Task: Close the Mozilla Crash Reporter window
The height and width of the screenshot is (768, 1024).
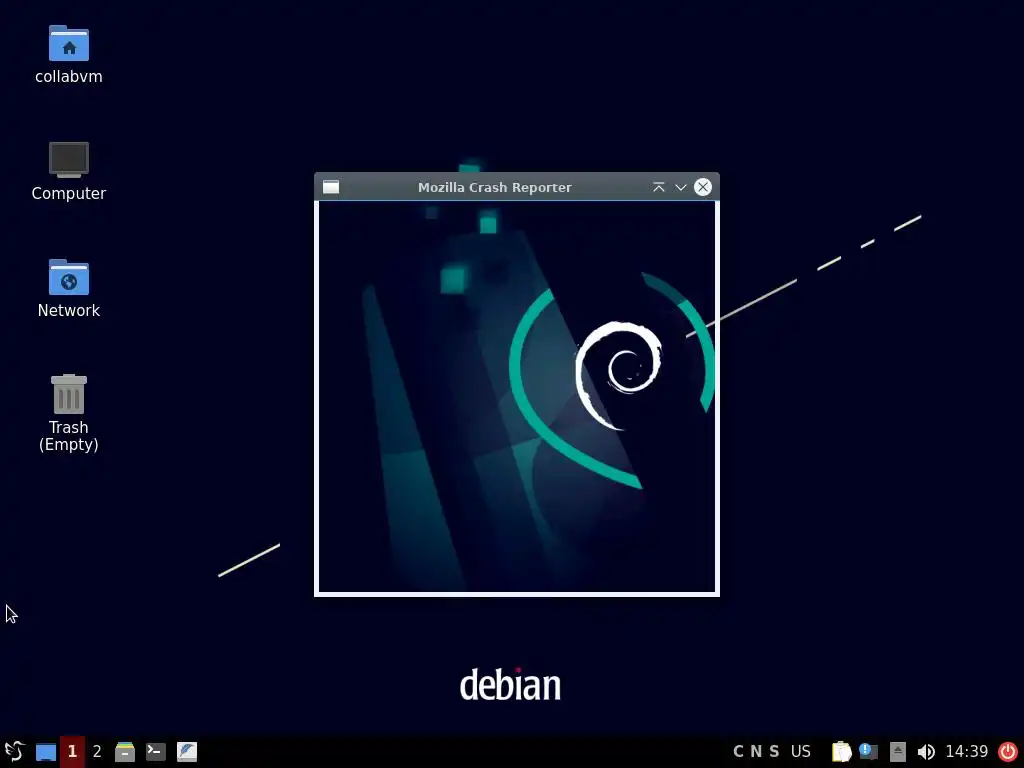Action: pos(703,187)
